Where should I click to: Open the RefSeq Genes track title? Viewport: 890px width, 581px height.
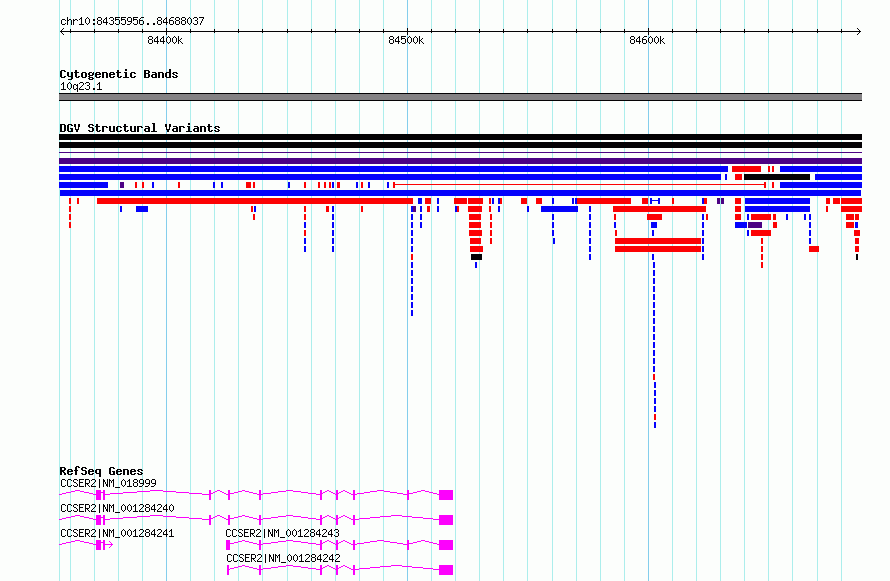101,471
